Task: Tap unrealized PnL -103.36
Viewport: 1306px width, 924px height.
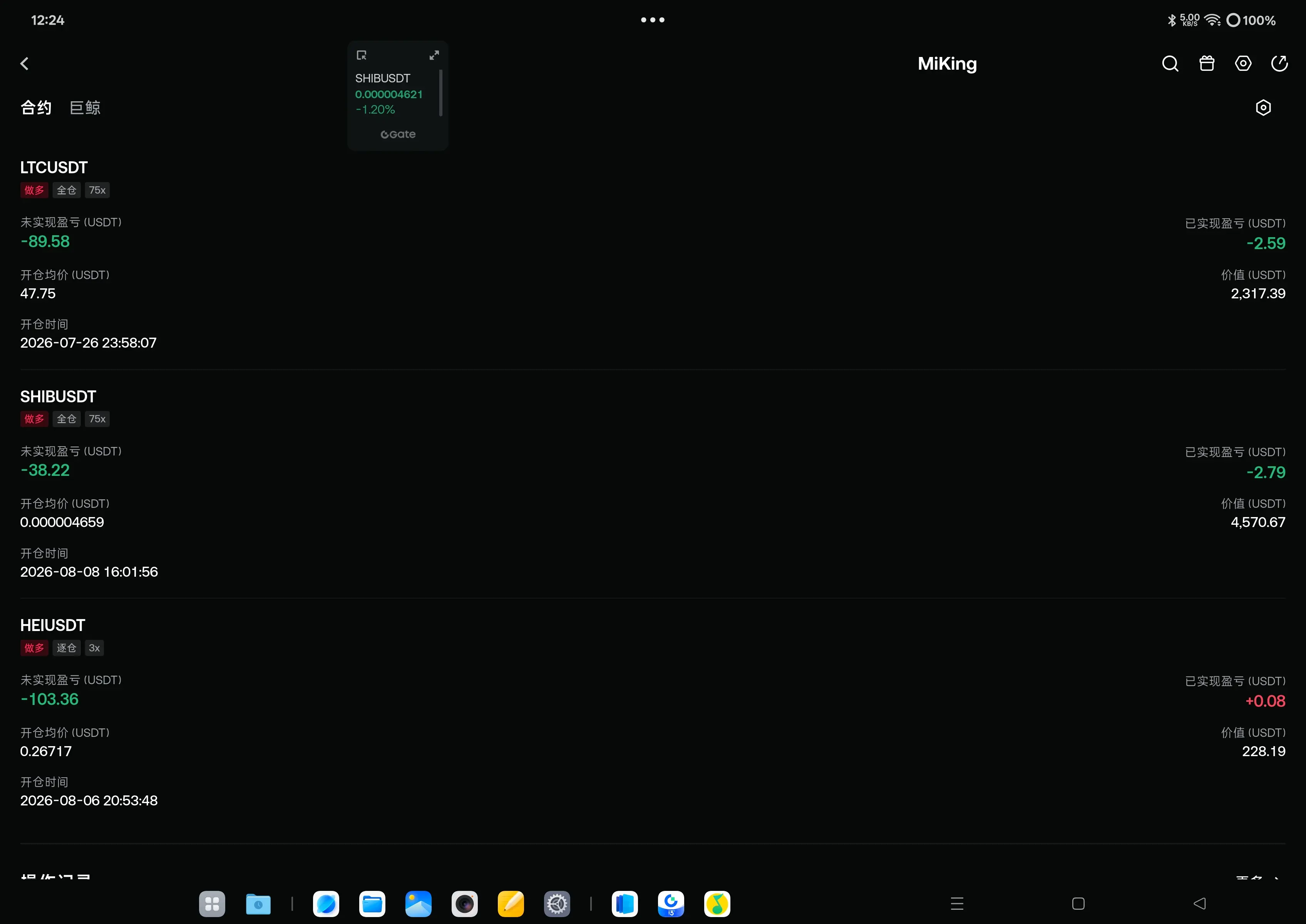Action: [x=50, y=699]
